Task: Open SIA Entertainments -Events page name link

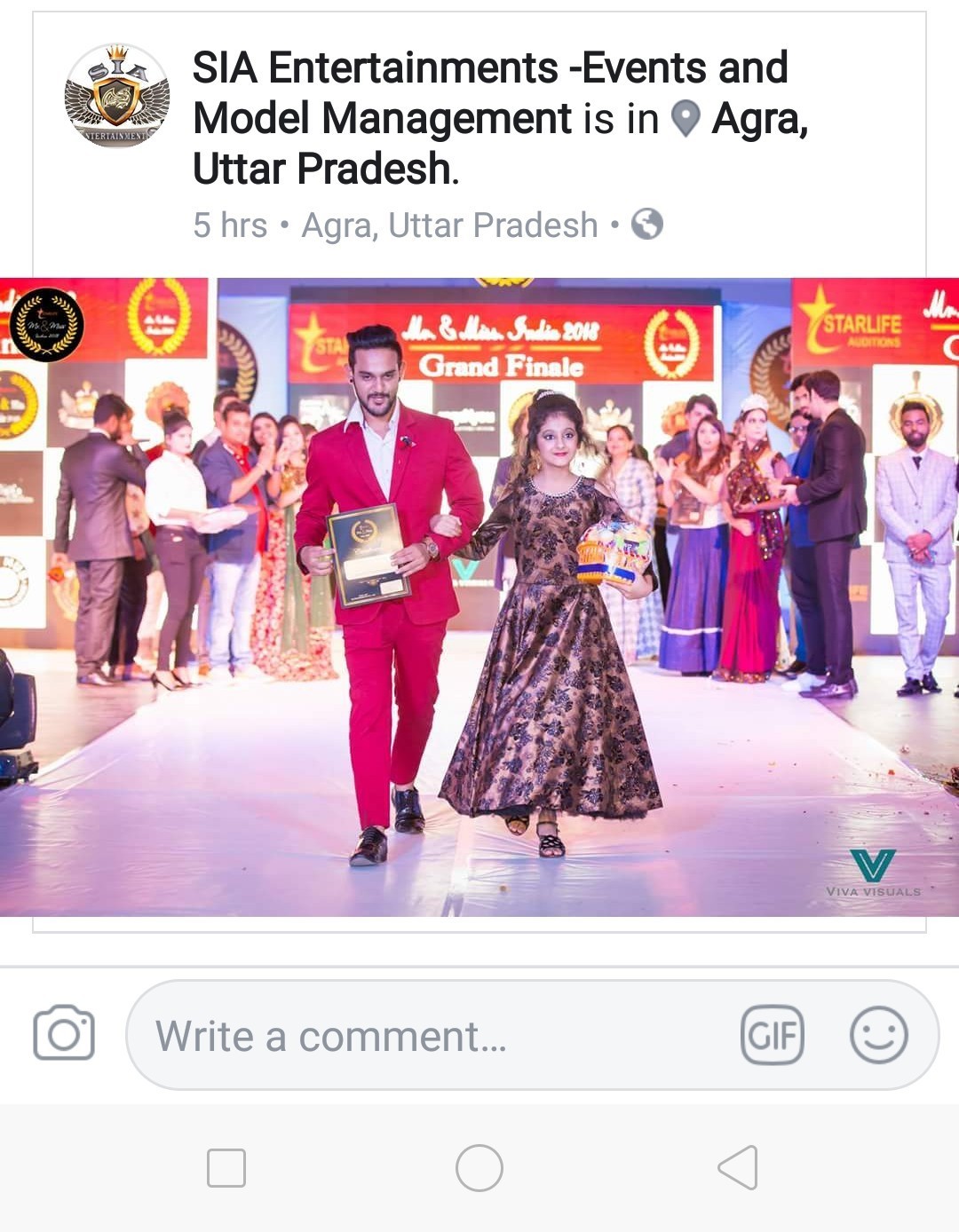Action: coord(490,93)
